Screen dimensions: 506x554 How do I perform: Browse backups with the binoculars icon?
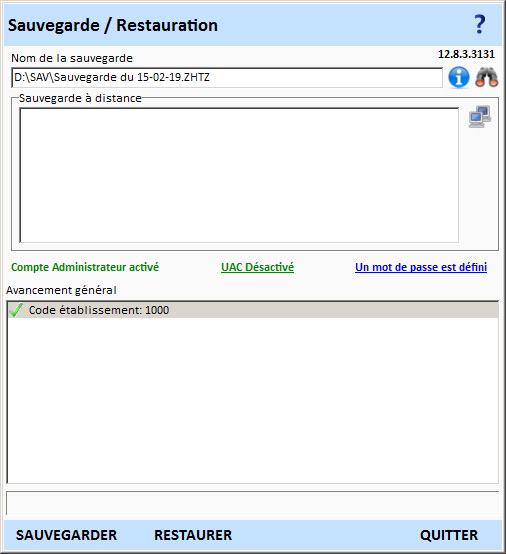click(x=487, y=77)
